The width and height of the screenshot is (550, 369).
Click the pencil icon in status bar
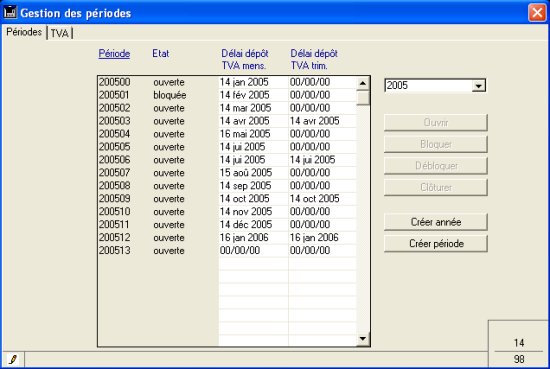pos(13,359)
